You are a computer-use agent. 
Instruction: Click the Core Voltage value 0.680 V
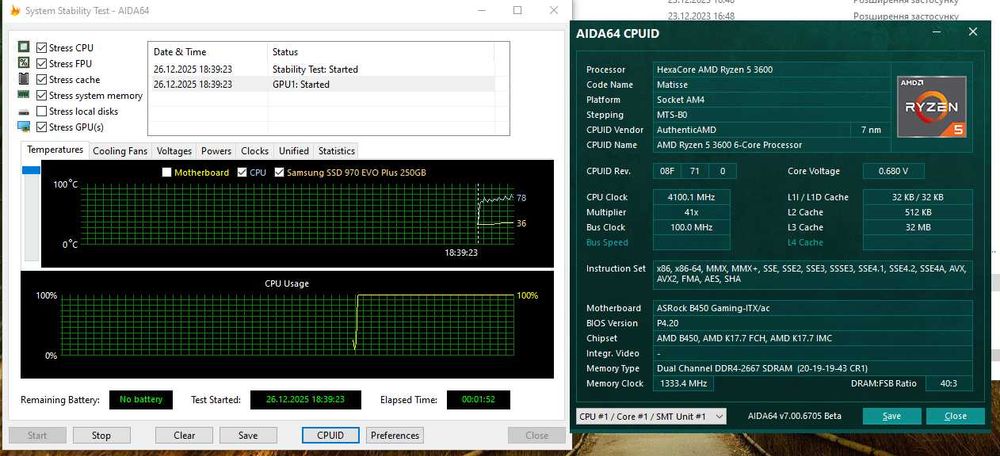893,171
